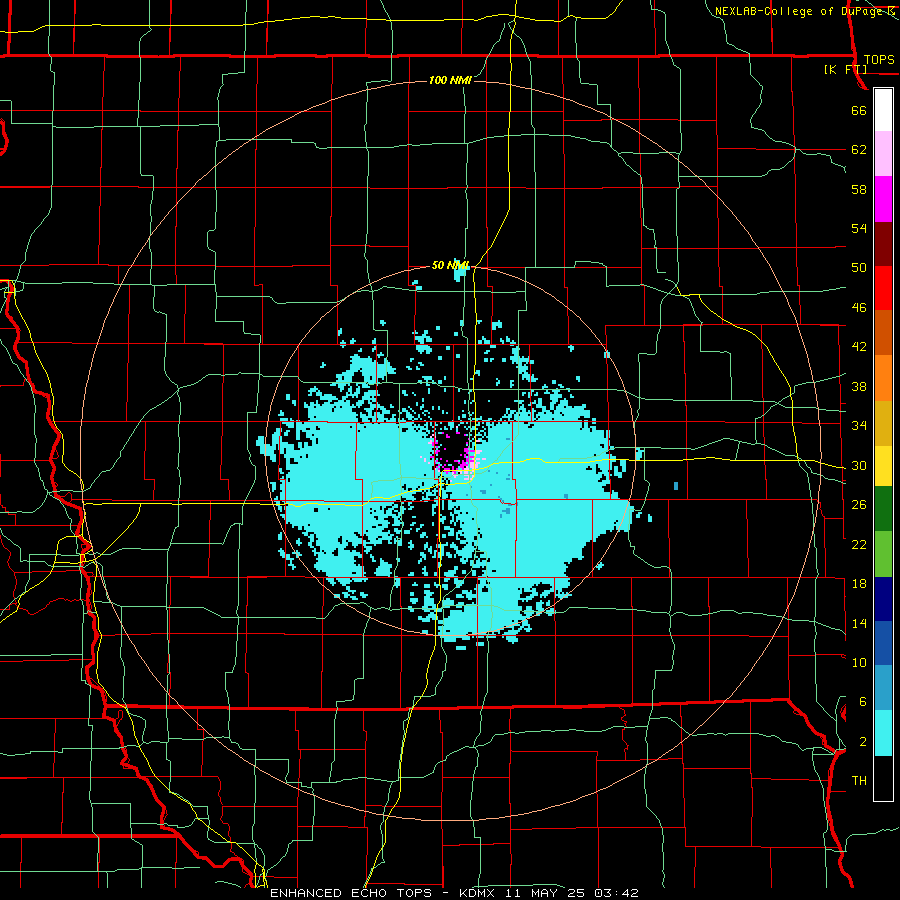
Task: Click the legend value 6
Action: point(862,702)
